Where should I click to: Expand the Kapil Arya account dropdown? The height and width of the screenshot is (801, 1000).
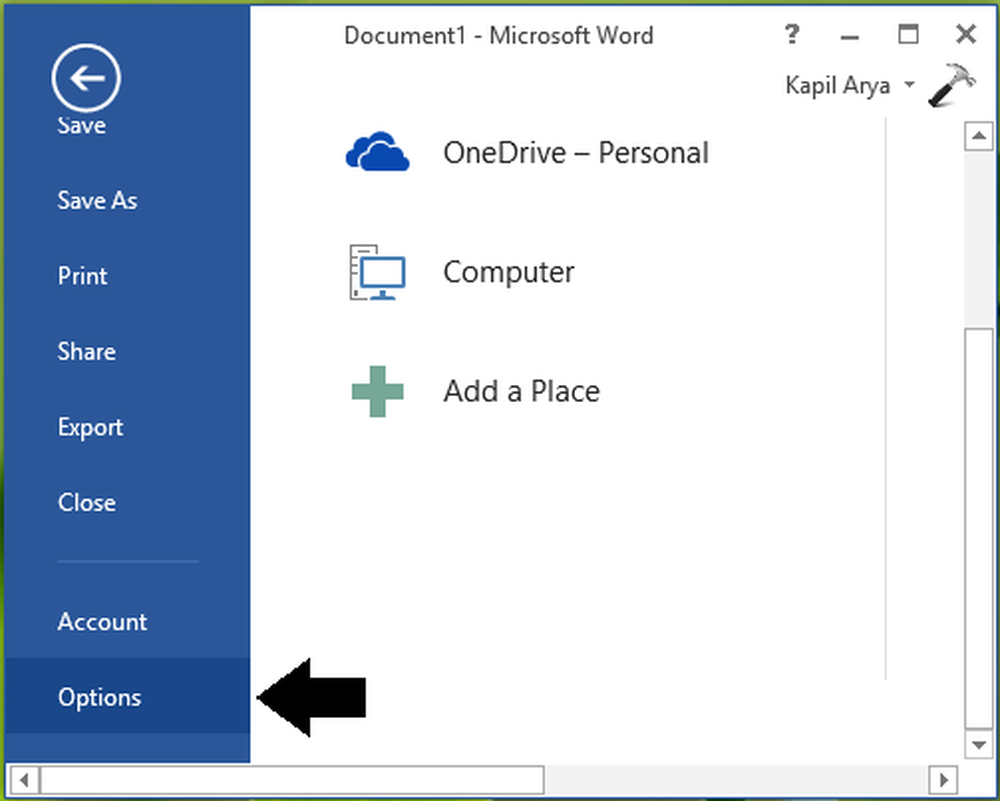coord(908,86)
